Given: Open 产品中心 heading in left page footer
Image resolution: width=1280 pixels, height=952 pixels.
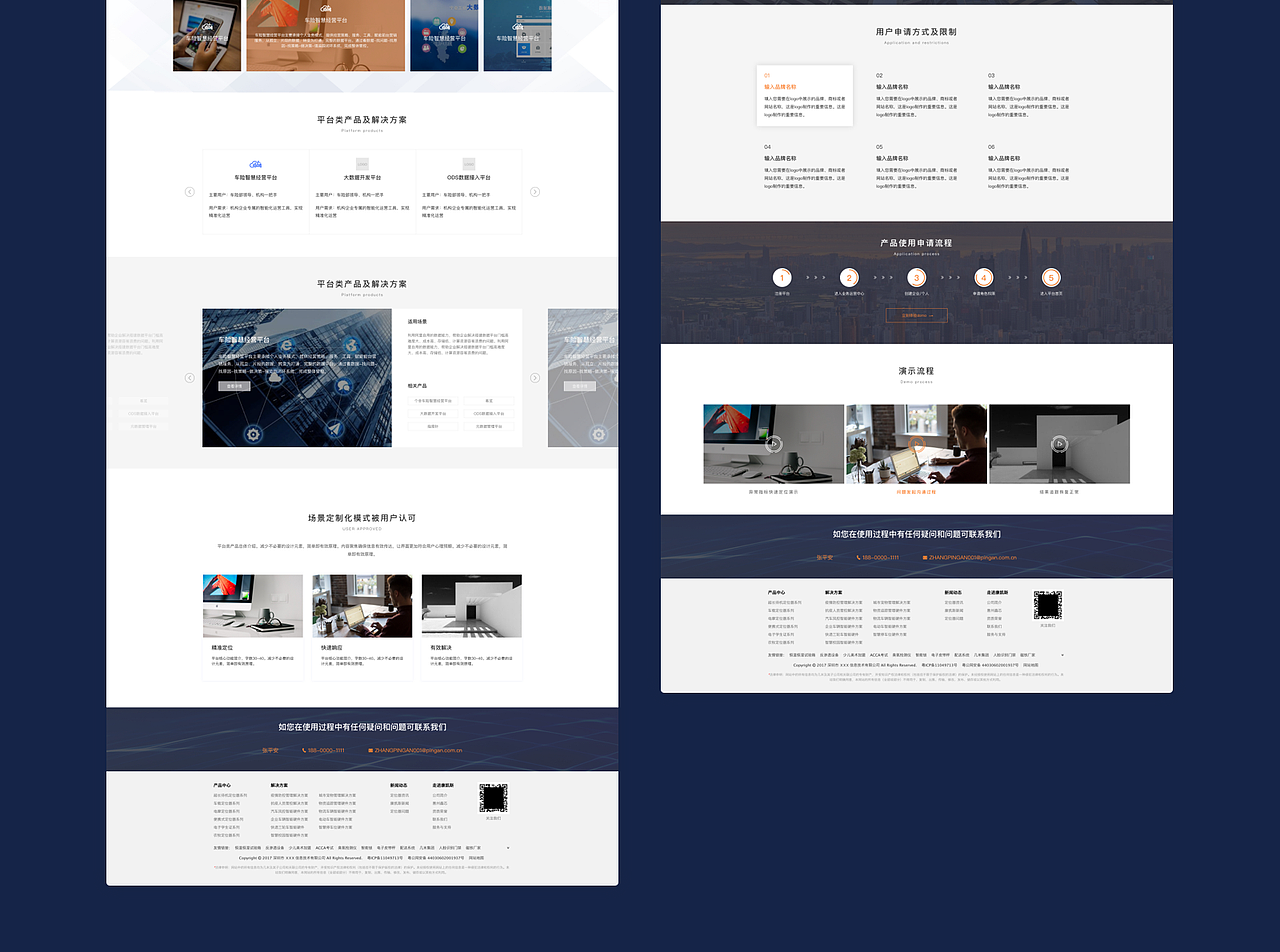Looking at the screenshot, I should pyautogui.click(x=222, y=785).
